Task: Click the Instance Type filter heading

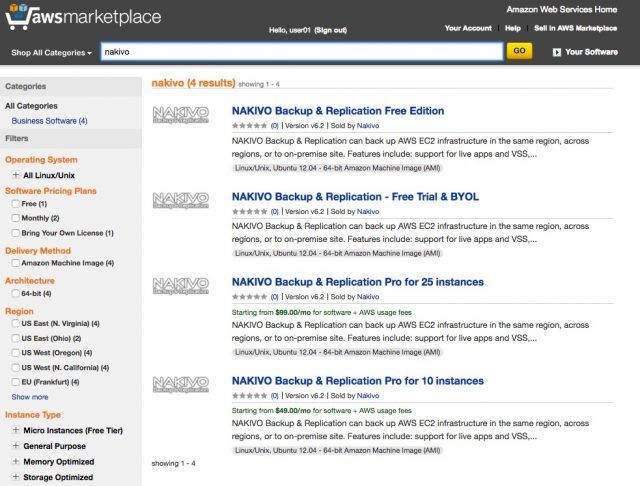Action: pos(33,415)
